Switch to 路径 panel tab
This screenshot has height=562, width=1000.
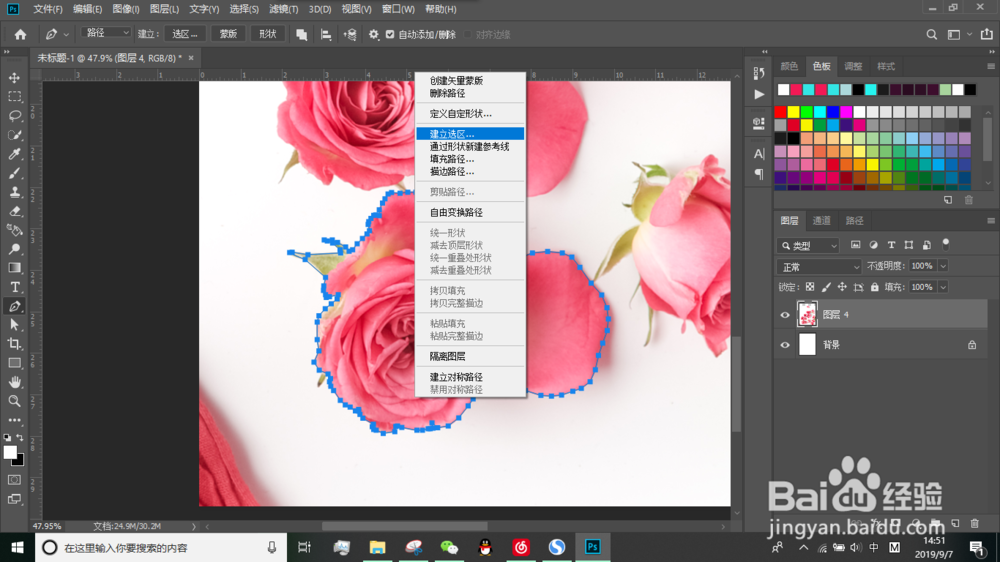[854, 221]
